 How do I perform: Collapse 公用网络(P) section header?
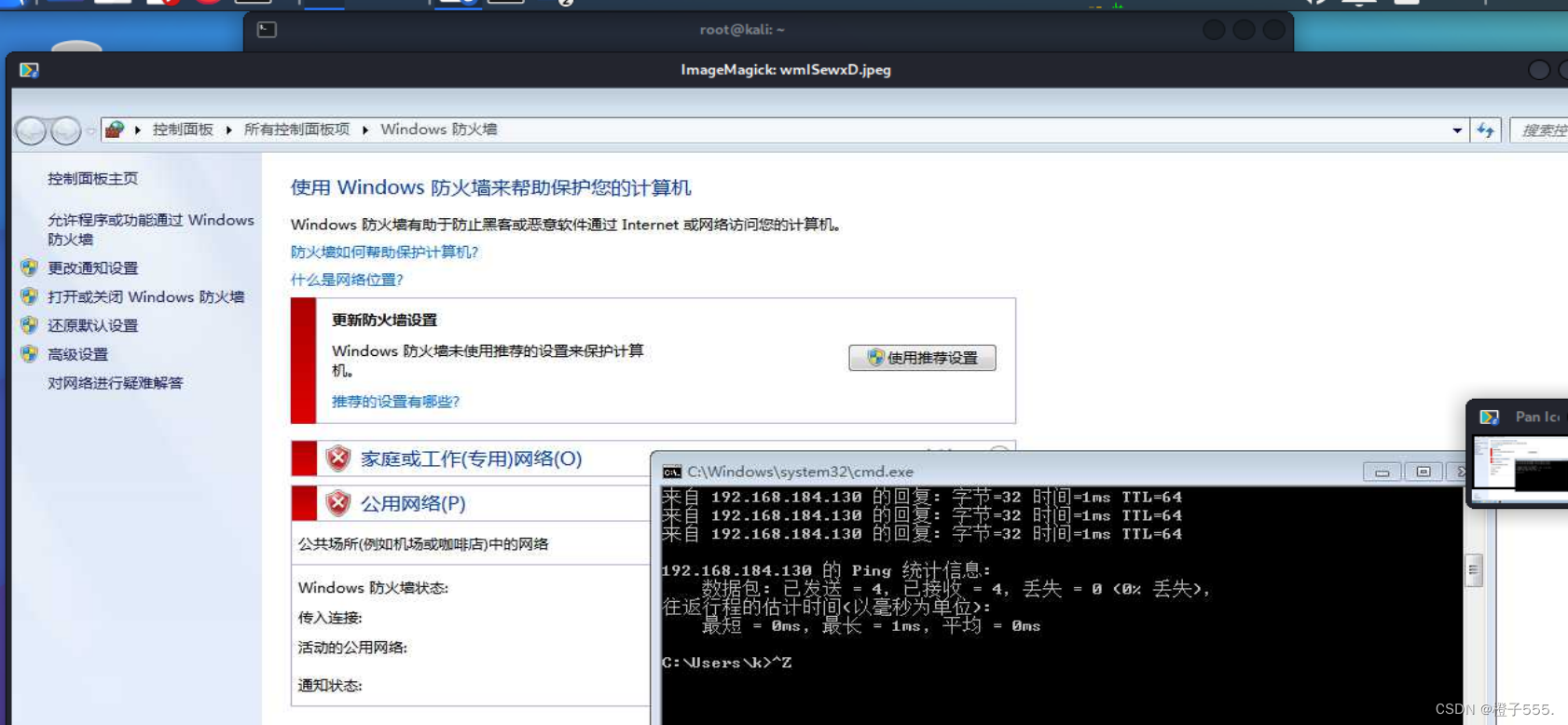click(x=413, y=503)
